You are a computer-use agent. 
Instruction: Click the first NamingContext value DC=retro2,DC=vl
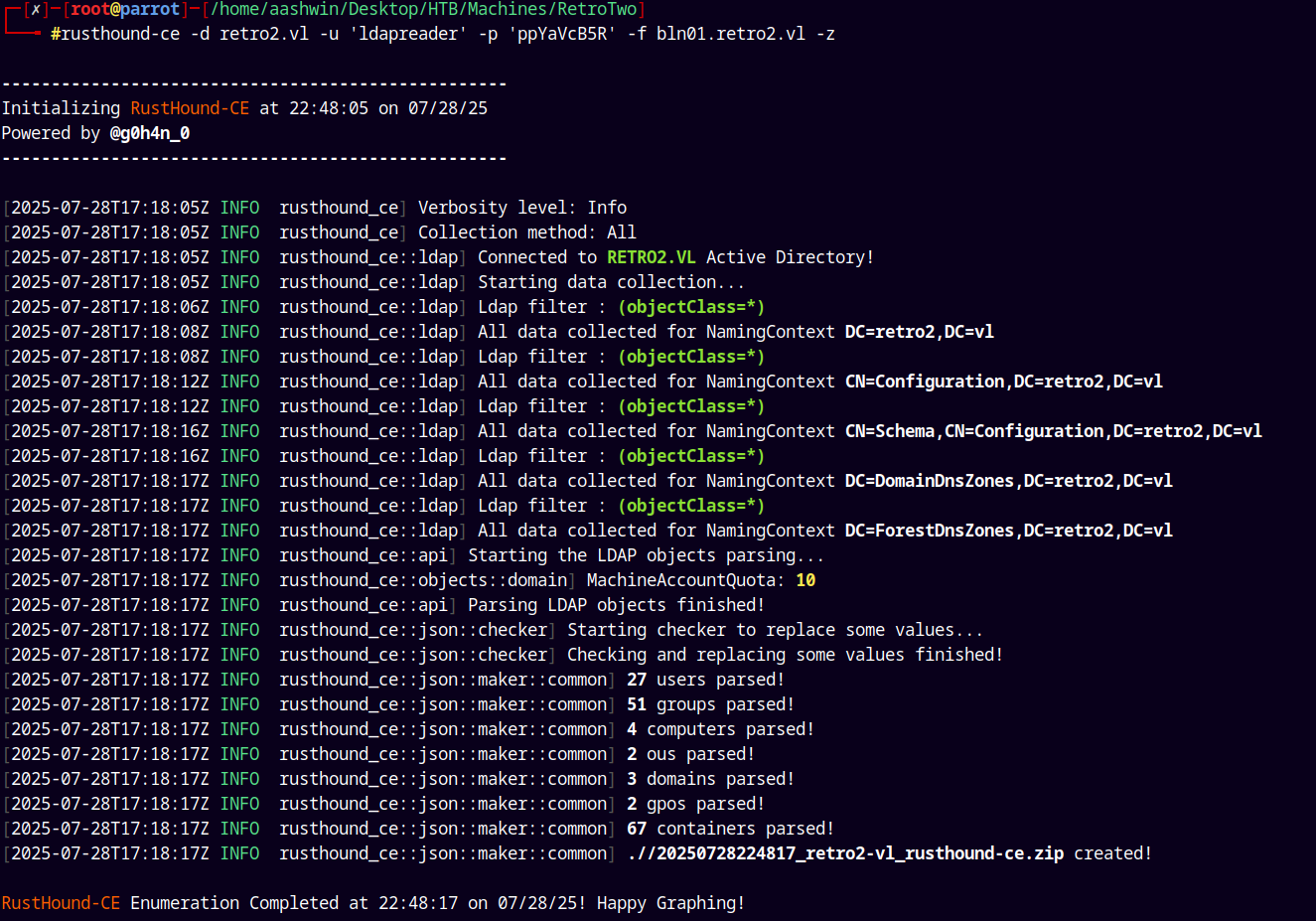pos(920,332)
